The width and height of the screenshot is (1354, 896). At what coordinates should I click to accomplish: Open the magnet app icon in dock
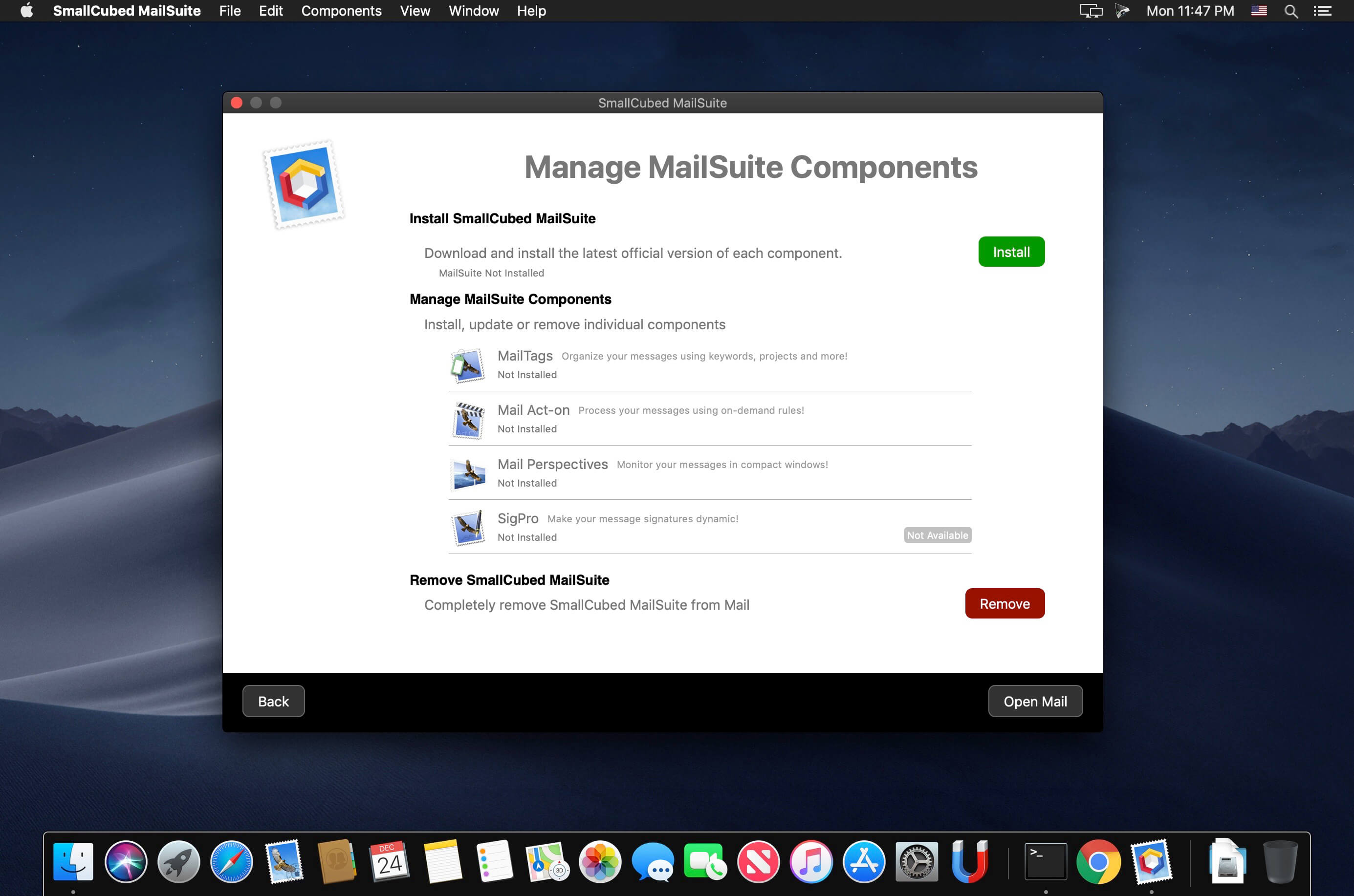pos(969,862)
